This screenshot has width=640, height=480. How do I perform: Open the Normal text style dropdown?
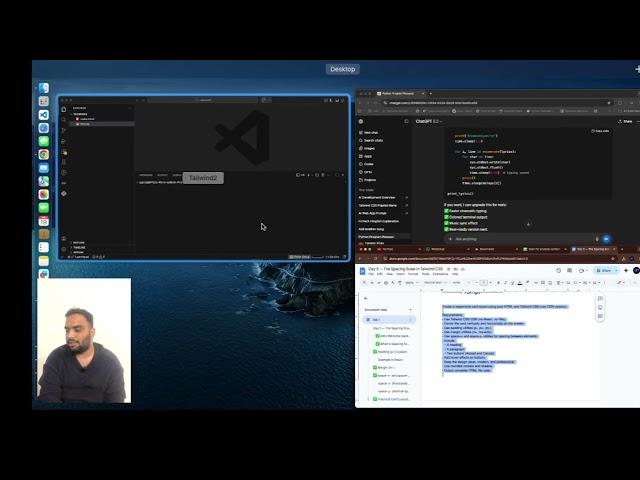click(432, 282)
